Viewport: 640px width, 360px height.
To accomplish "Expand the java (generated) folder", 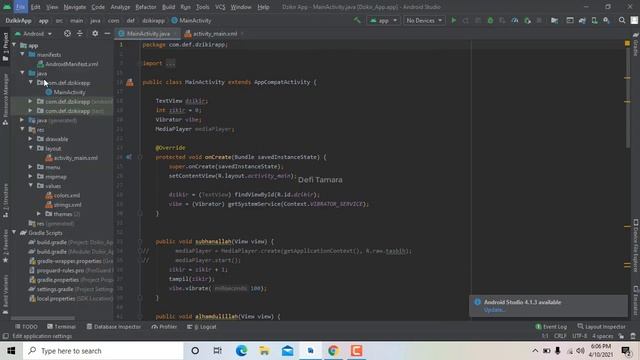I will coord(22,120).
